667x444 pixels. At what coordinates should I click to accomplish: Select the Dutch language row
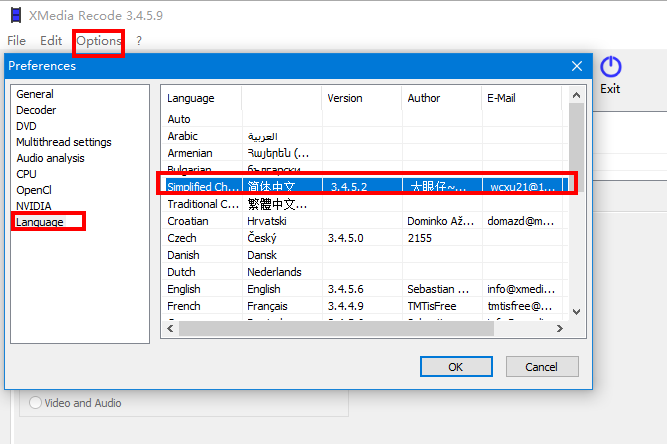365,272
